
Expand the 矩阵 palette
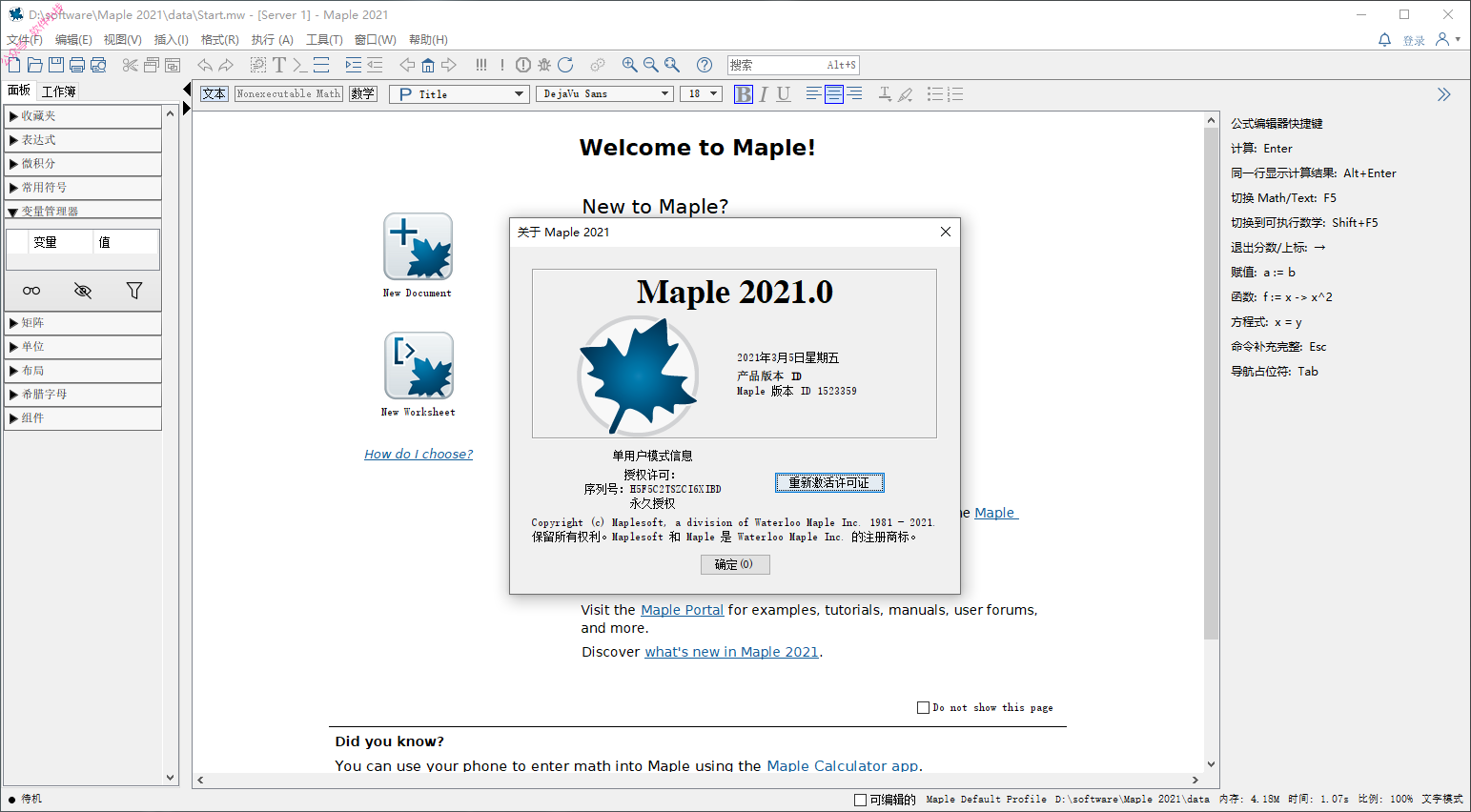tap(83, 323)
